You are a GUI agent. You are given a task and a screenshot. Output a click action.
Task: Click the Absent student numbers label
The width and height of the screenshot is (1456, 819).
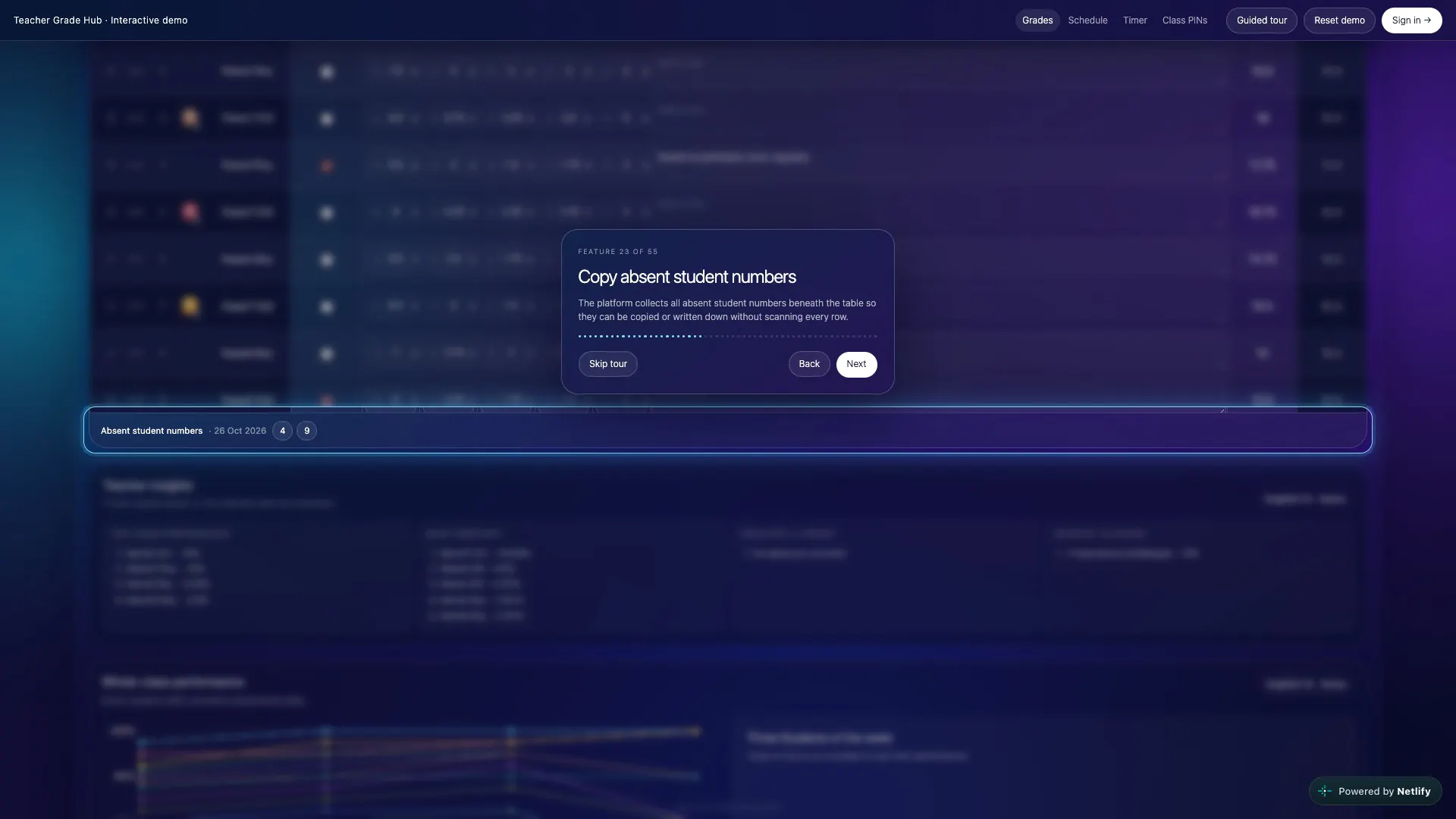152,431
